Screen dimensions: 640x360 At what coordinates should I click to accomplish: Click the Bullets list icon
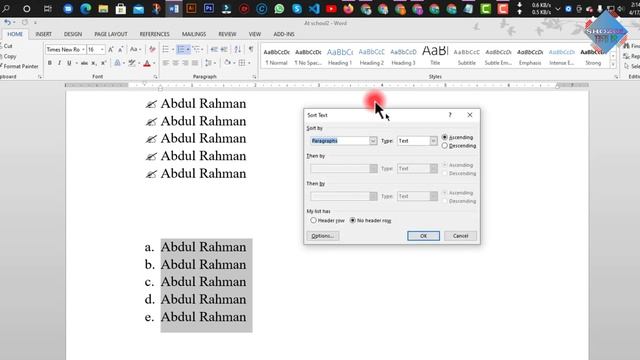tap(165, 49)
